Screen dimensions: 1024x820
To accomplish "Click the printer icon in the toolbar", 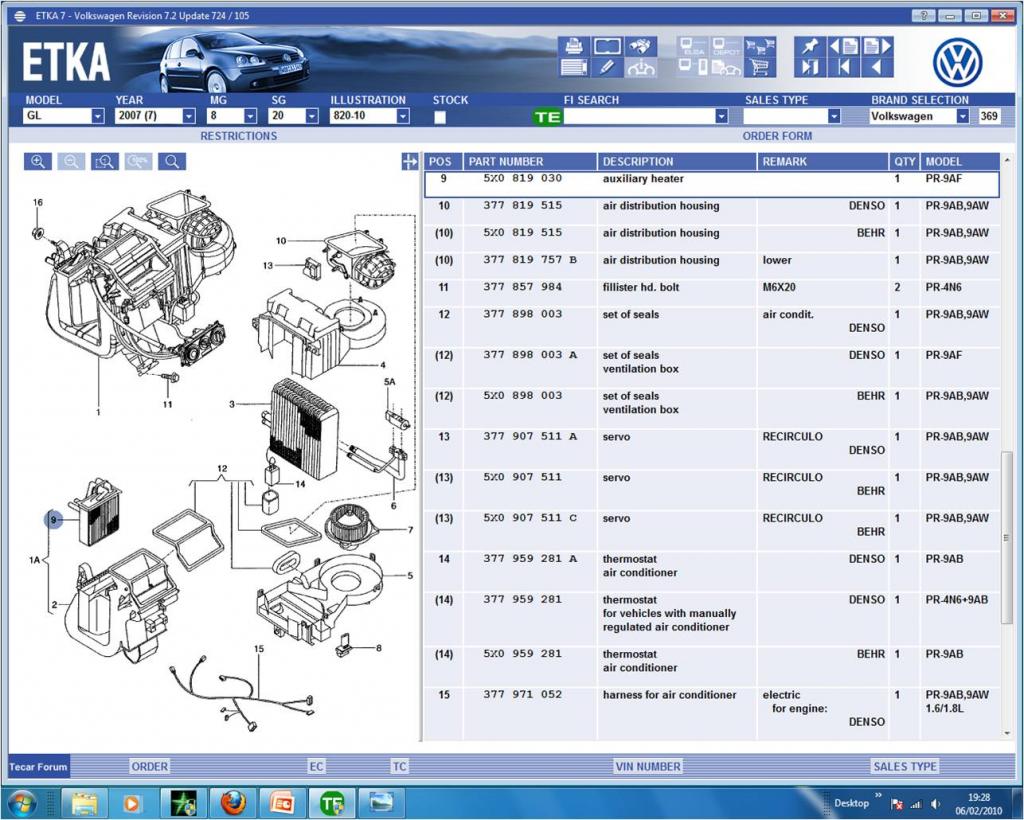I will coord(573,46).
